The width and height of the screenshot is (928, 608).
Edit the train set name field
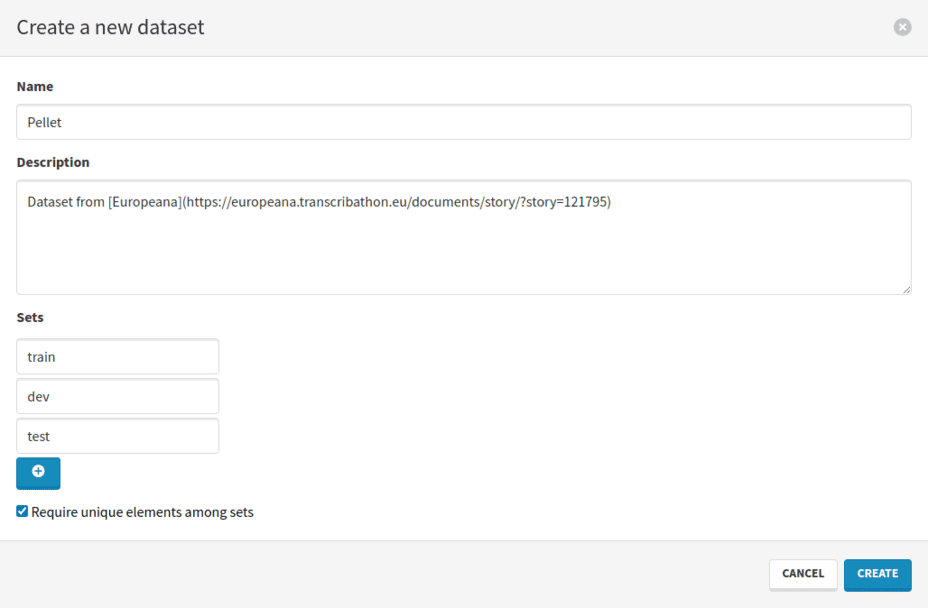click(117, 356)
